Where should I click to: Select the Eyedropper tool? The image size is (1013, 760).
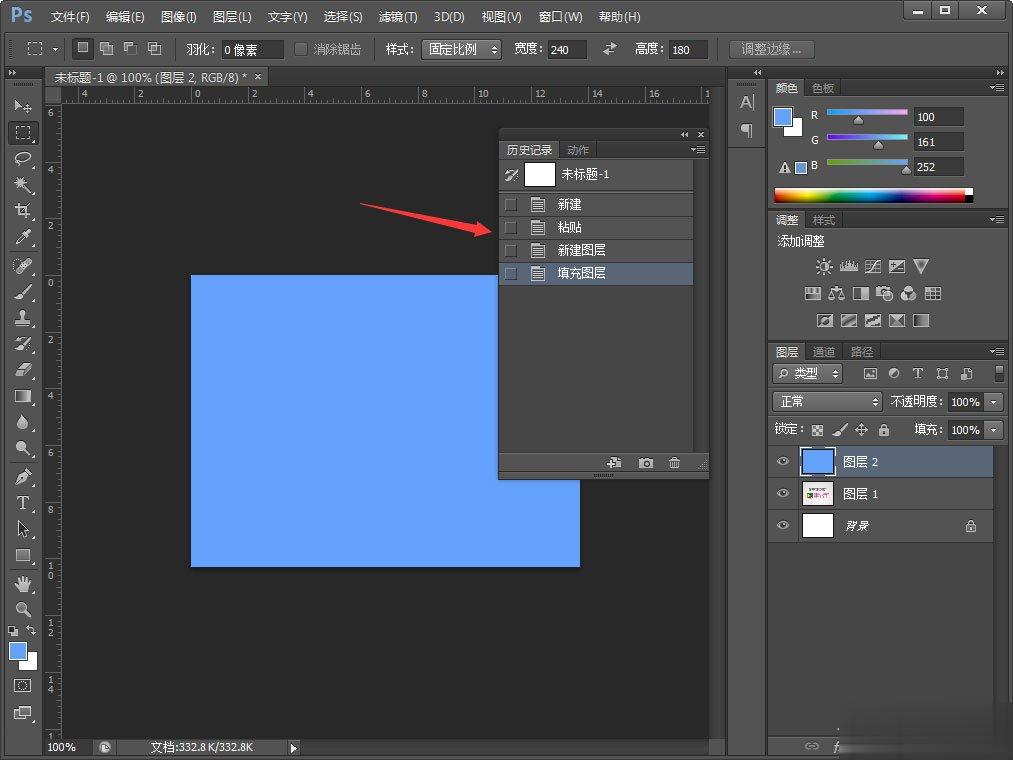[x=23, y=237]
